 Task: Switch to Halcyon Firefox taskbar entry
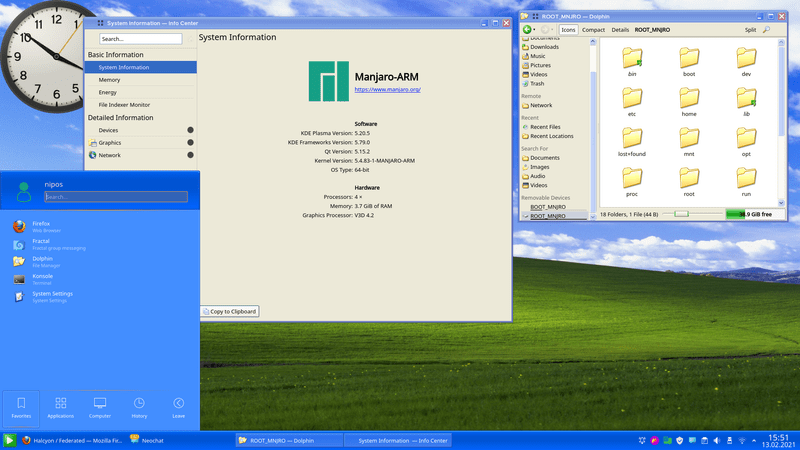coord(72,440)
